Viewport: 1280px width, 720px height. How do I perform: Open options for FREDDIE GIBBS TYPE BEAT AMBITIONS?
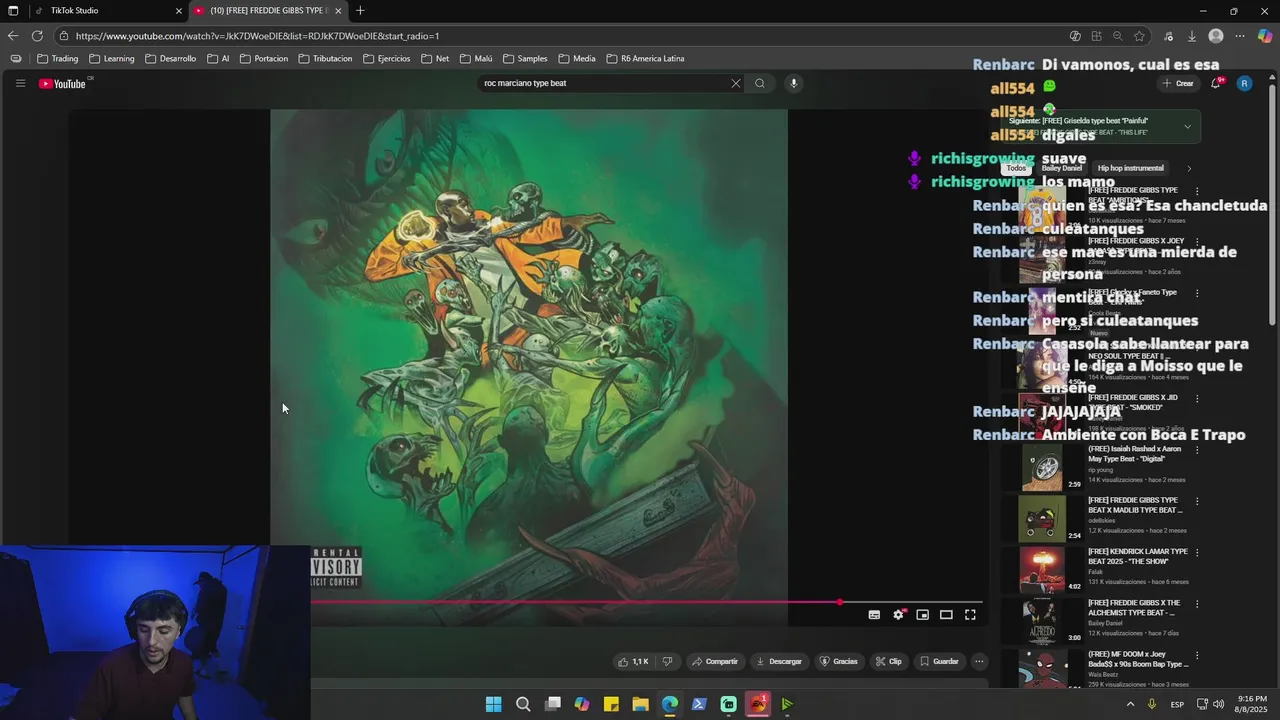tap(1197, 191)
